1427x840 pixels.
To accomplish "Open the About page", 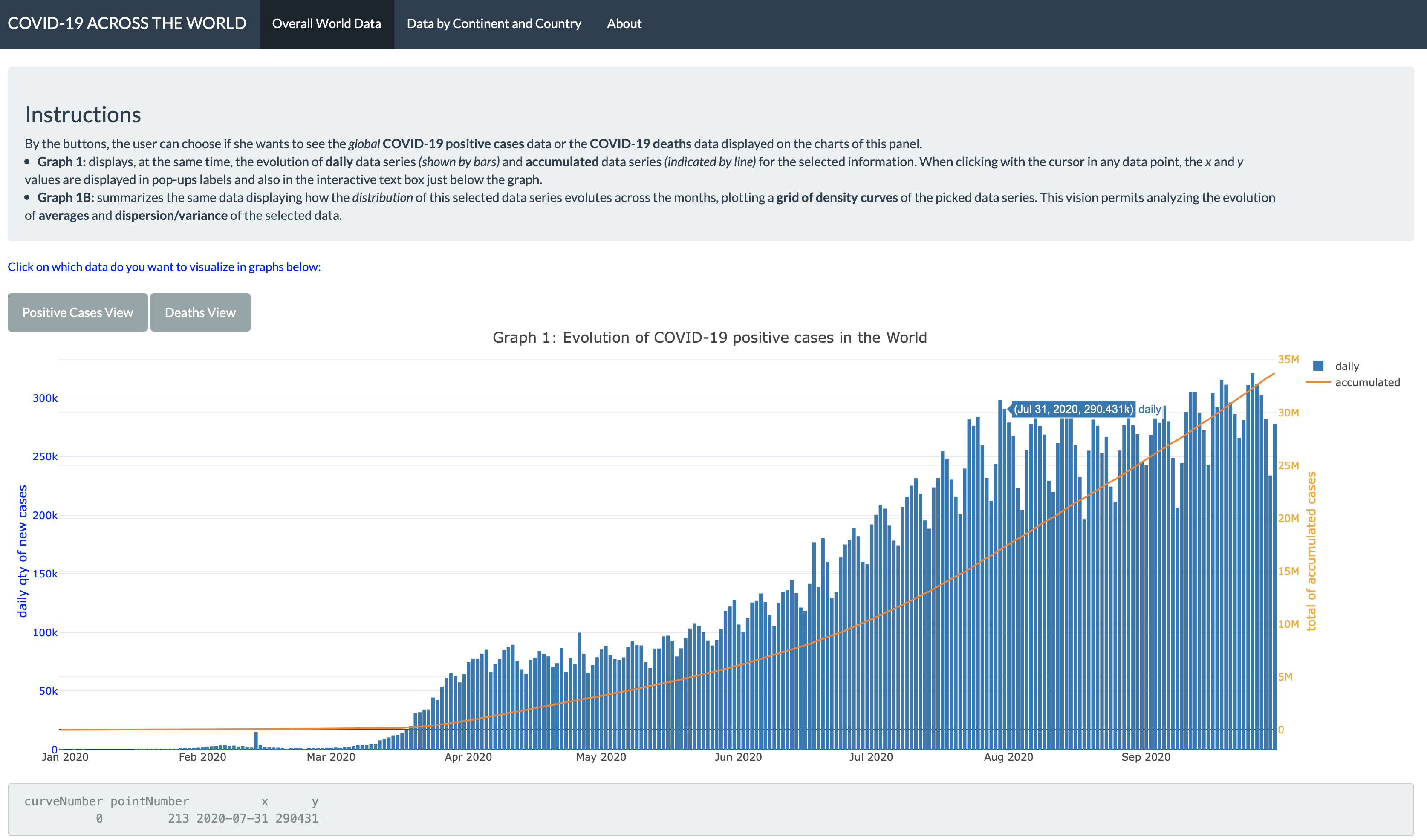I will click(x=624, y=24).
